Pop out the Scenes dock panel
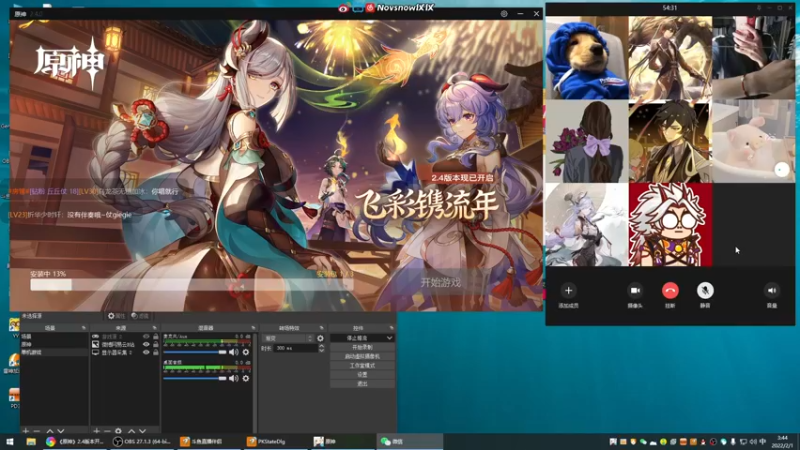Viewport: 800px width, 450px height. point(84,328)
